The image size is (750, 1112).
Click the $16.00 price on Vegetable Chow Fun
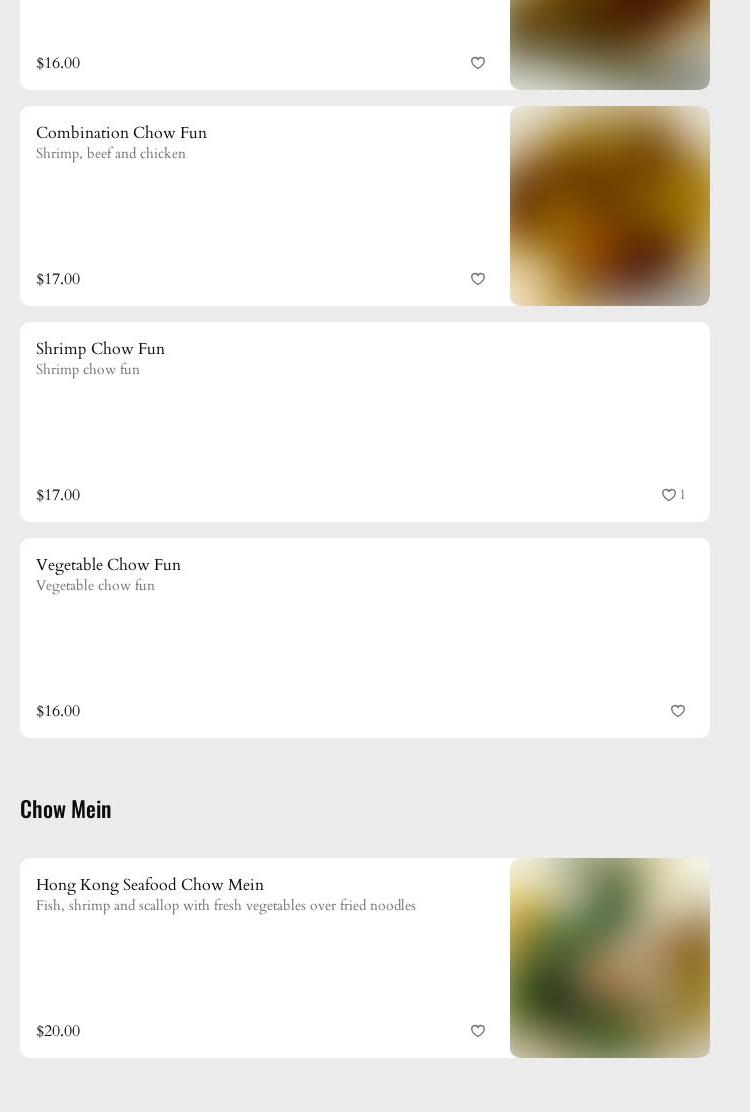click(x=58, y=711)
